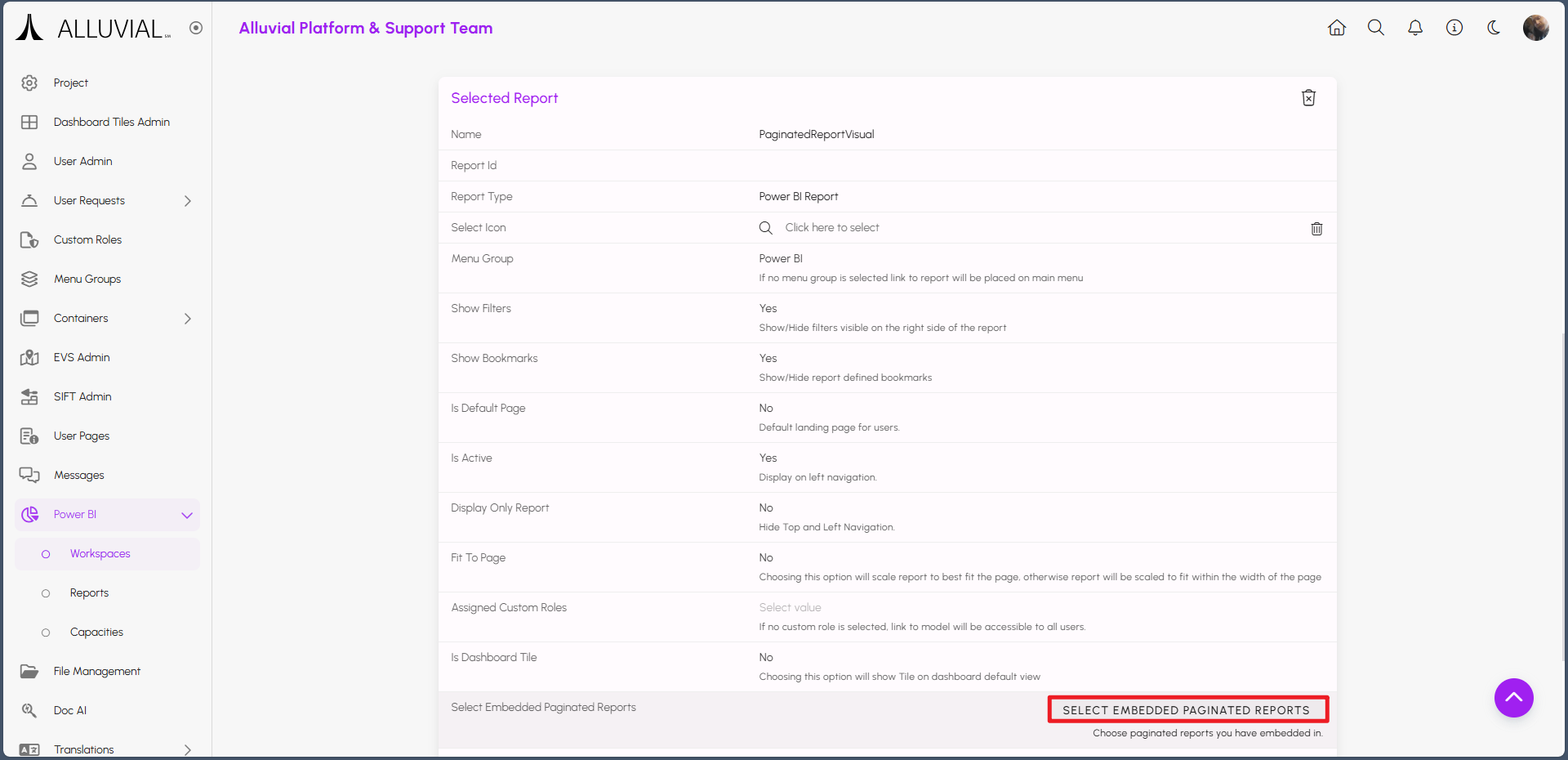Click the home icon in top bar
Screen dimensions: 1568x760
1336,28
